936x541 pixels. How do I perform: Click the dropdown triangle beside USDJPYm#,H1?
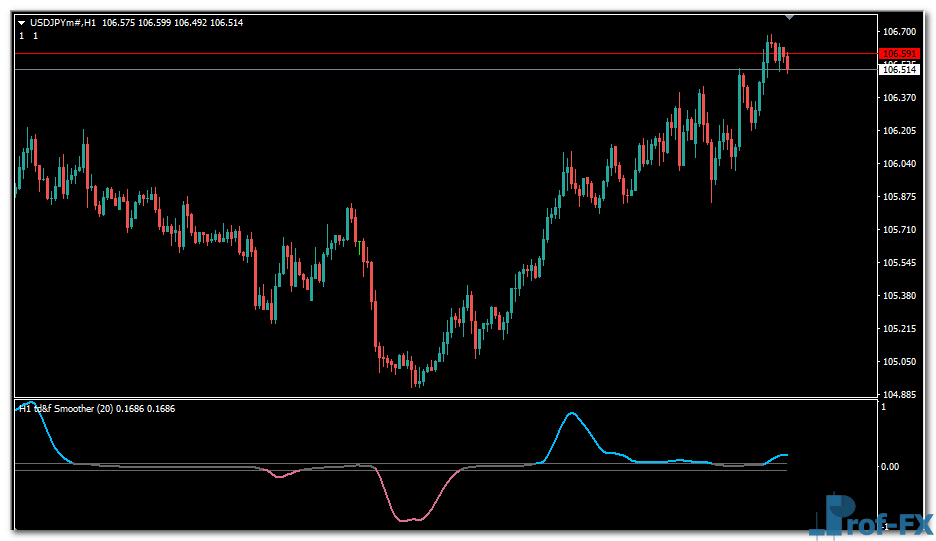(22, 22)
